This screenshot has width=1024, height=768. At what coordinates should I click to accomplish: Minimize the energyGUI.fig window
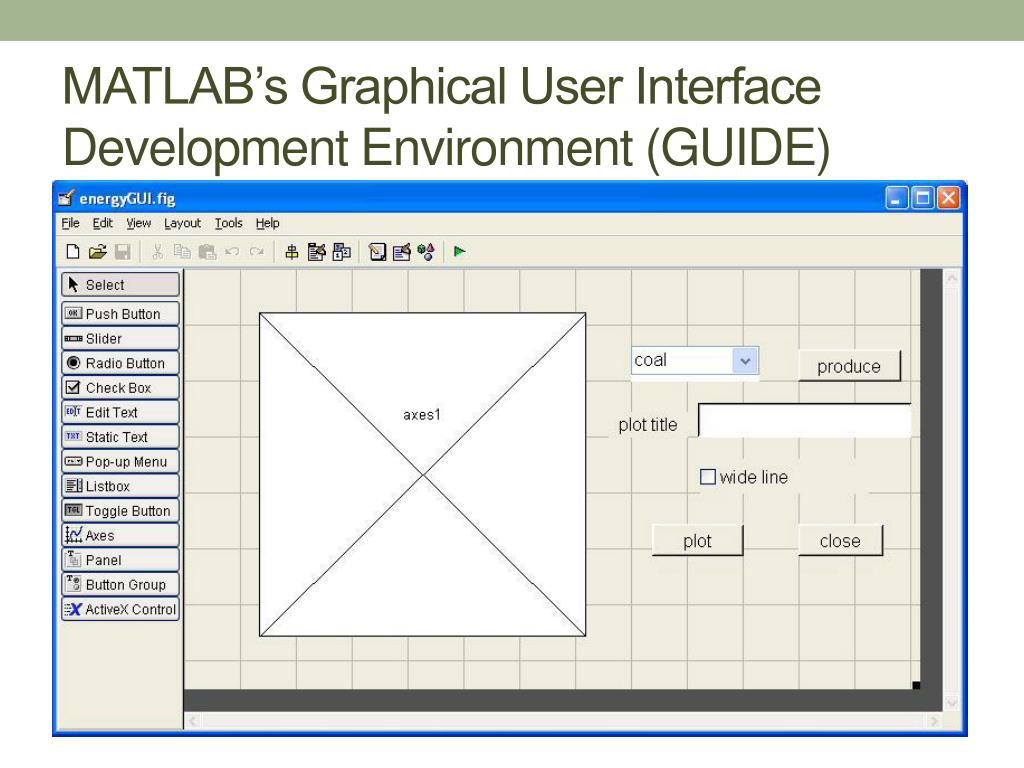tap(896, 198)
